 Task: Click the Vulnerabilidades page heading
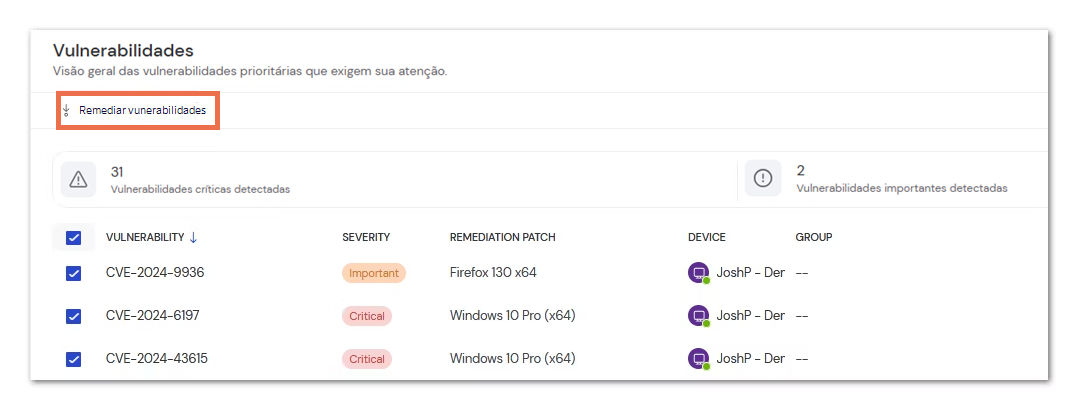123,50
